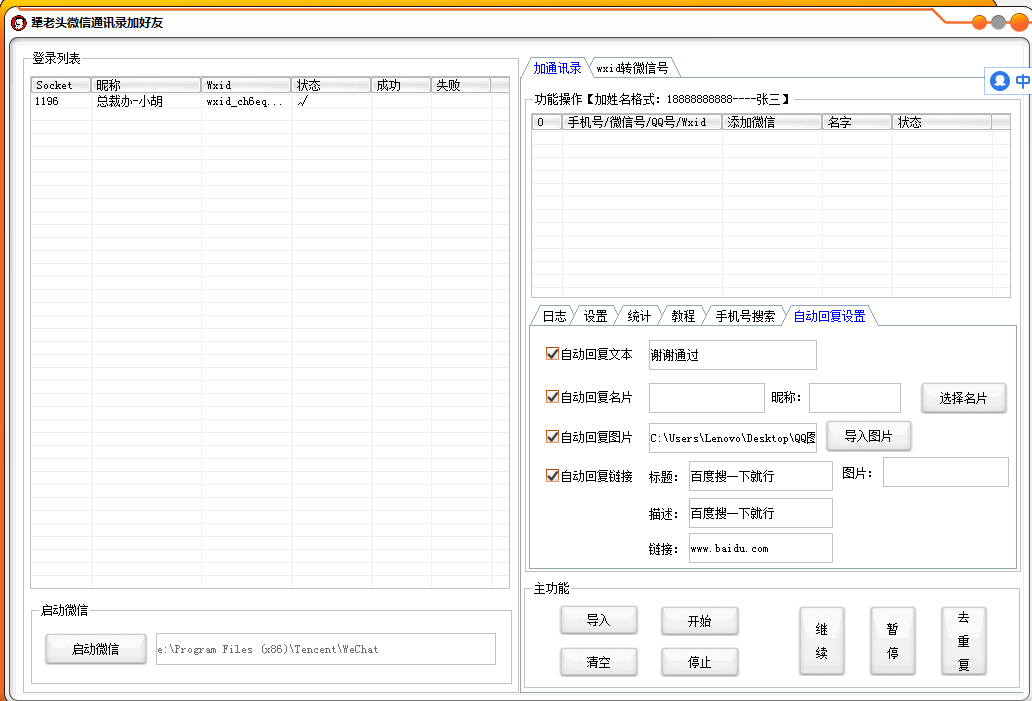The width and height of the screenshot is (1032, 701).
Task: Open the 日志 tab
Action: click(x=554, y=316)
